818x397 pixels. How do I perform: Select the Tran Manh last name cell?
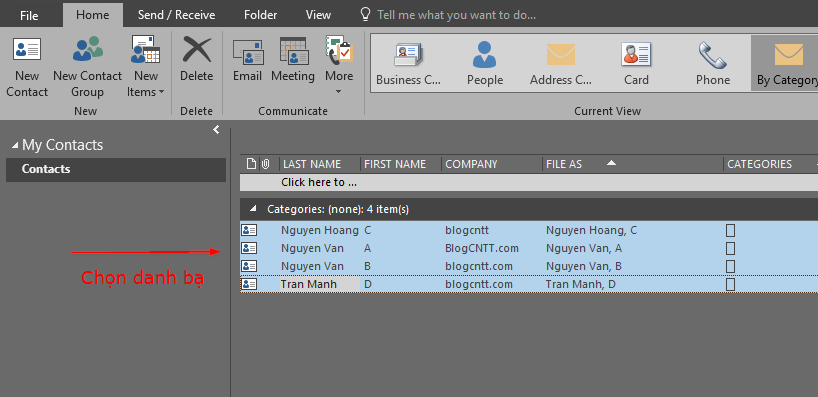point(319,284)
